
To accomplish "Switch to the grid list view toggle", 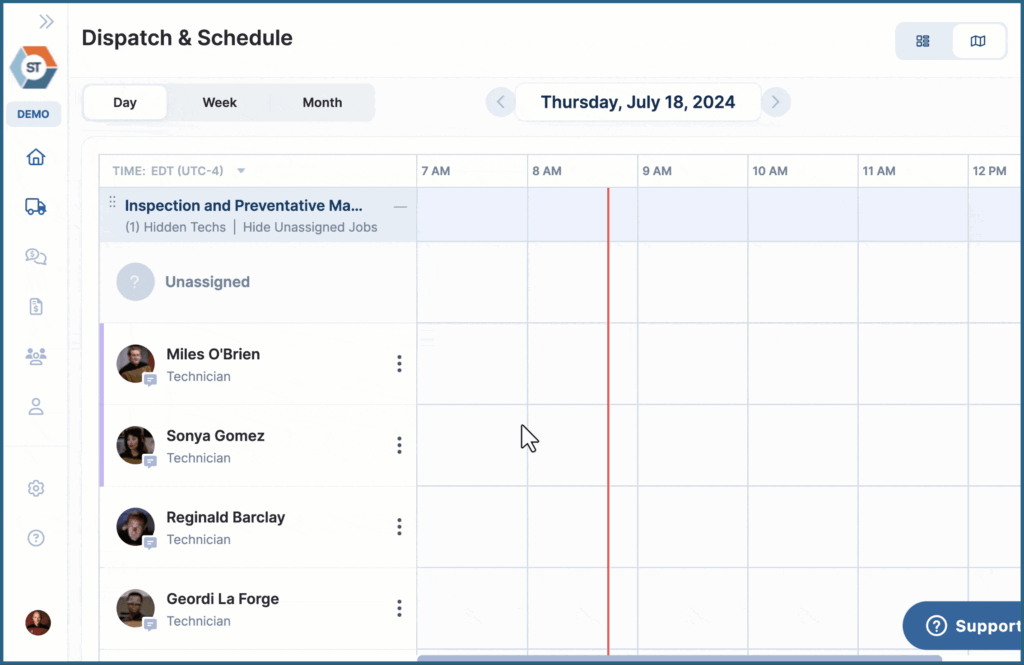I will pos(923,41).
